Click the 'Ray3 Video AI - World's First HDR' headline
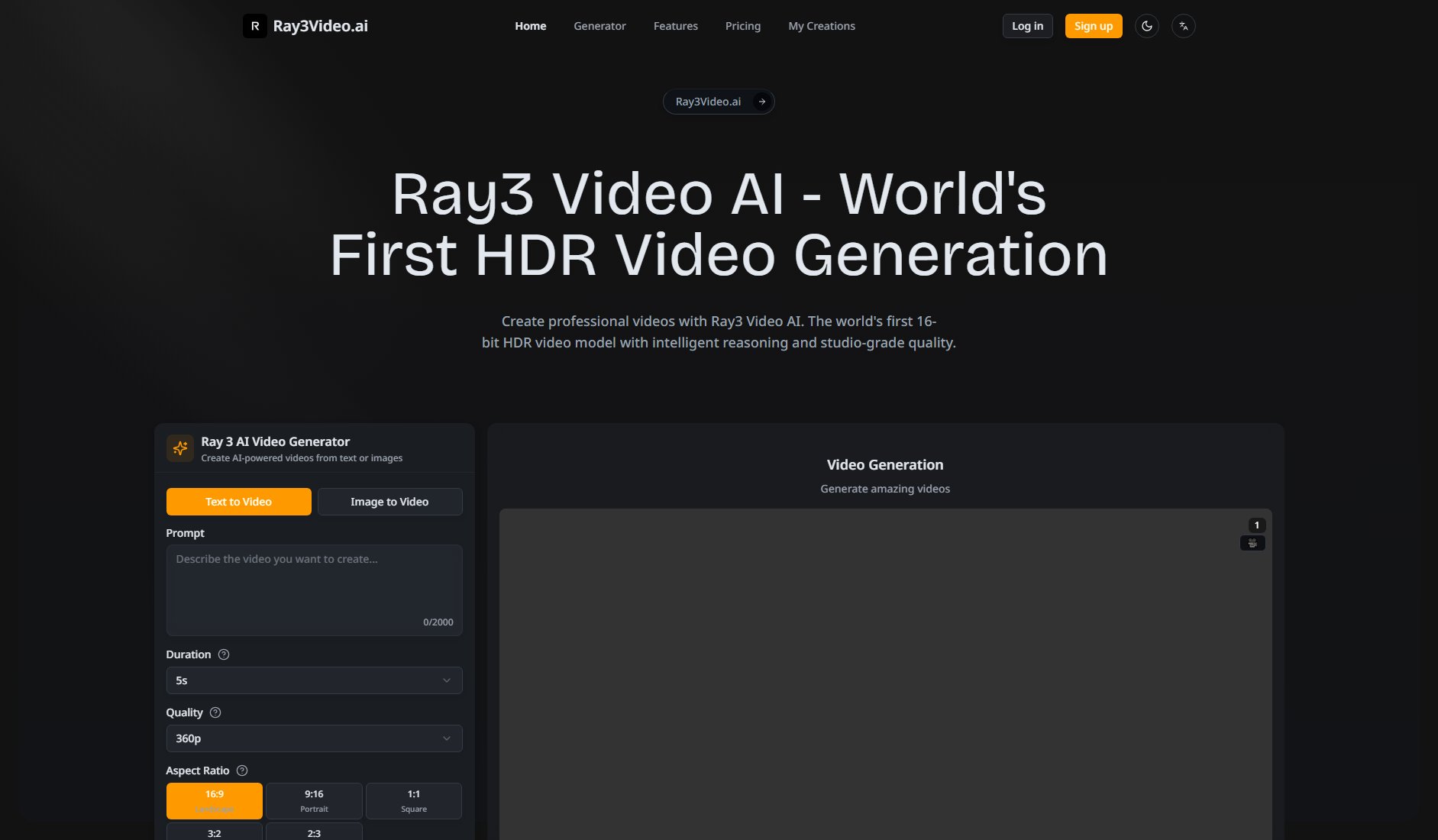This screenshot has height=840, width=1438. (x=719, y=224)
